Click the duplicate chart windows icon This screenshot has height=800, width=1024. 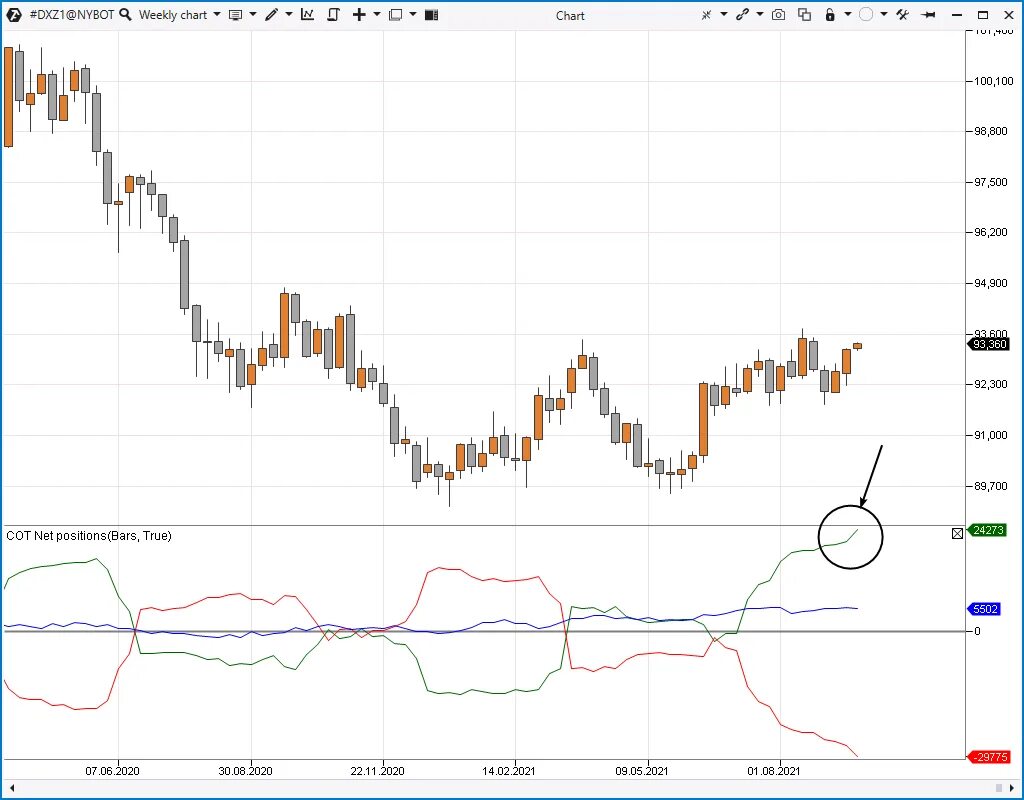pyautogui.click(x=805, y=14)
